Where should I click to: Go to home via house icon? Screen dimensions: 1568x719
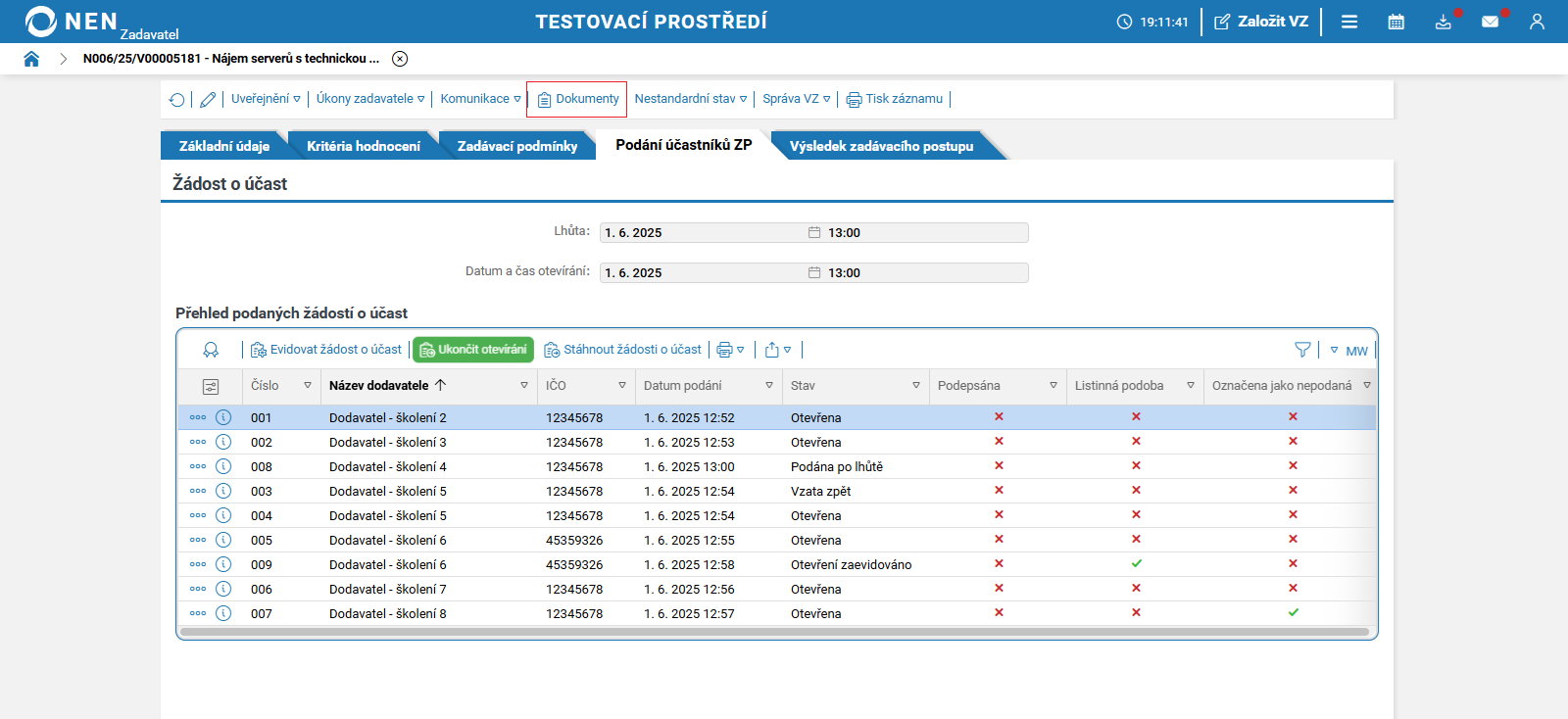click(x=31, y=59)
